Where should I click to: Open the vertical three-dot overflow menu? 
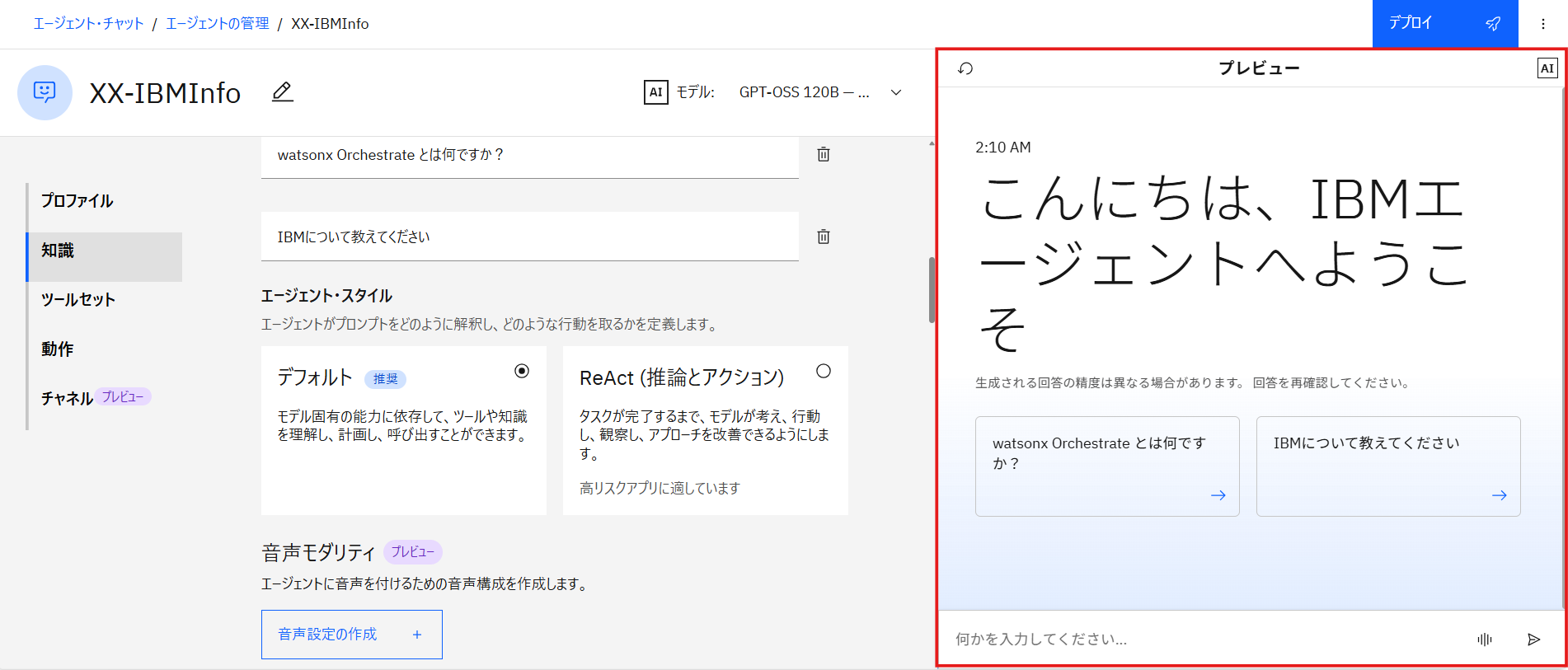(1542, 24)
